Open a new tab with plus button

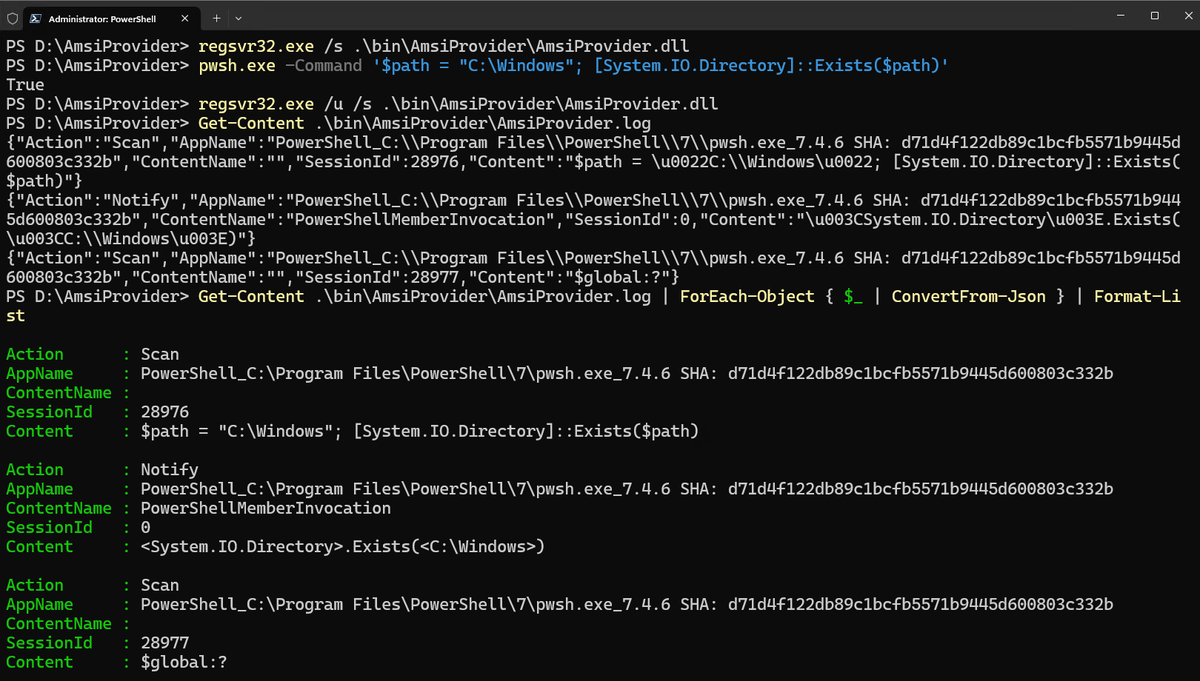pyautogui.click(x=216, y=17)
